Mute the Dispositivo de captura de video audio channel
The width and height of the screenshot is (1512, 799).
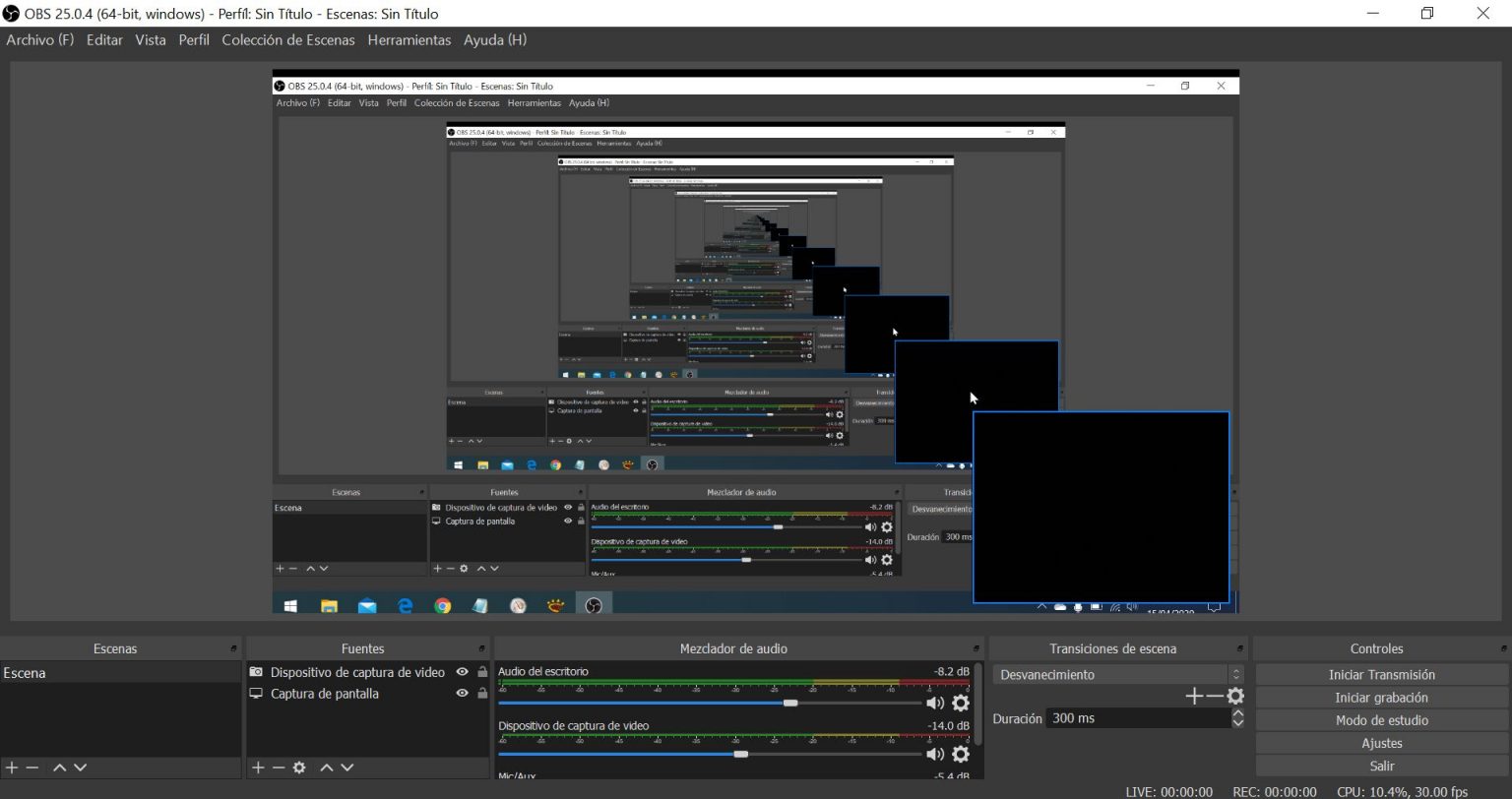coord(935,754)
